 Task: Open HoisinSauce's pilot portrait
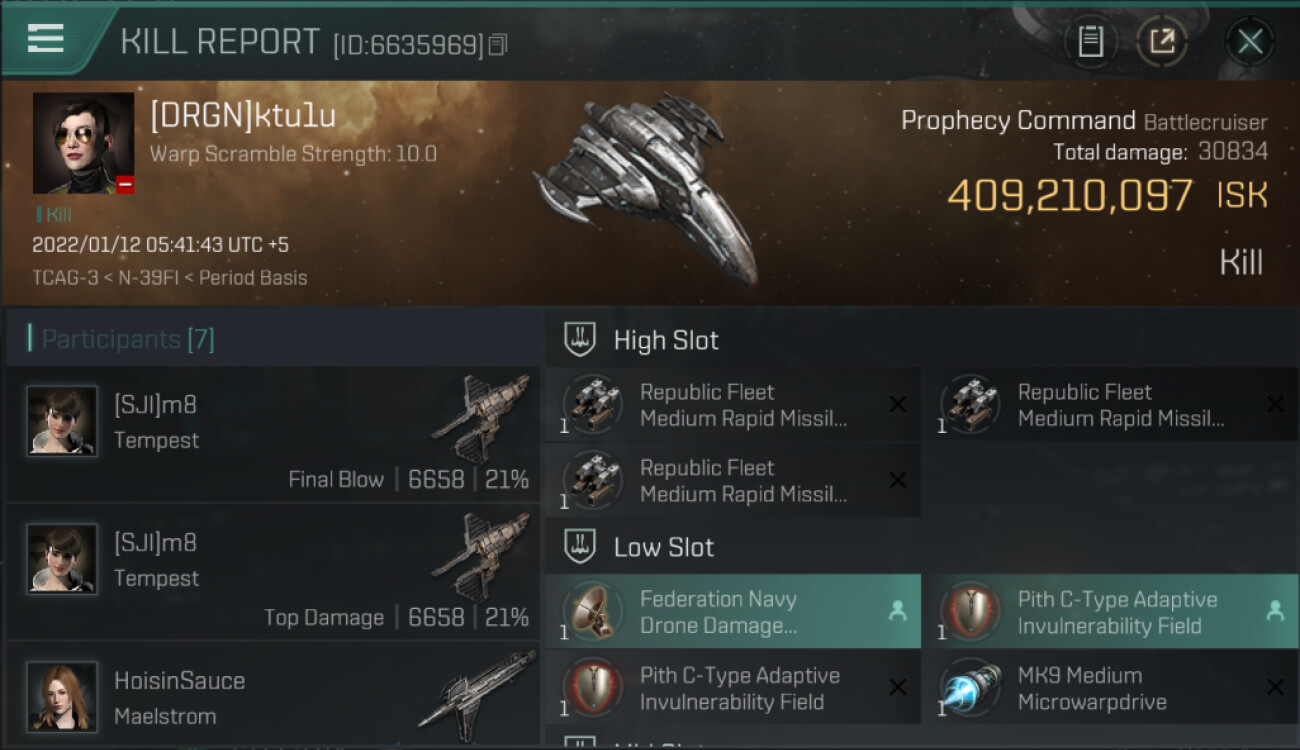(x=62, y=696)
